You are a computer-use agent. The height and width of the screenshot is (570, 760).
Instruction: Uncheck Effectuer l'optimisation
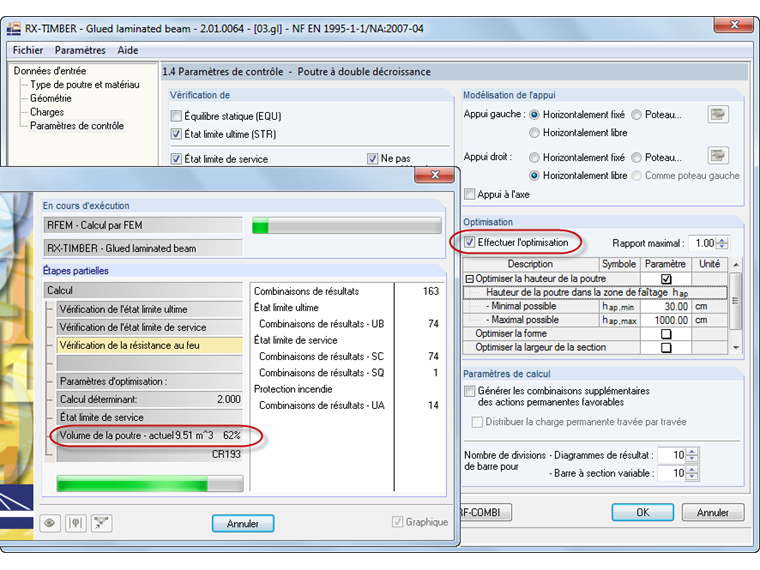coord(469,242)
